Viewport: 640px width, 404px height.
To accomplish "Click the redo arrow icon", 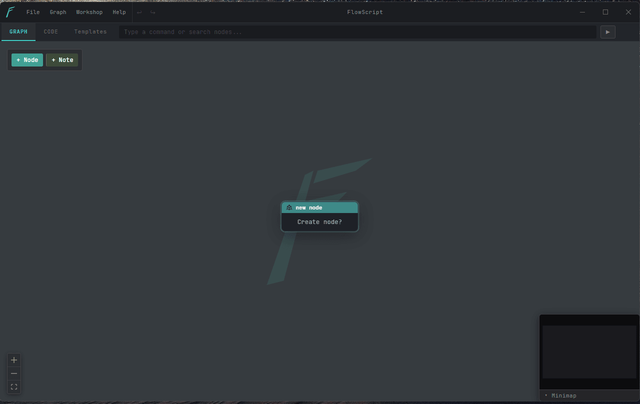I will tap(153, 12).
